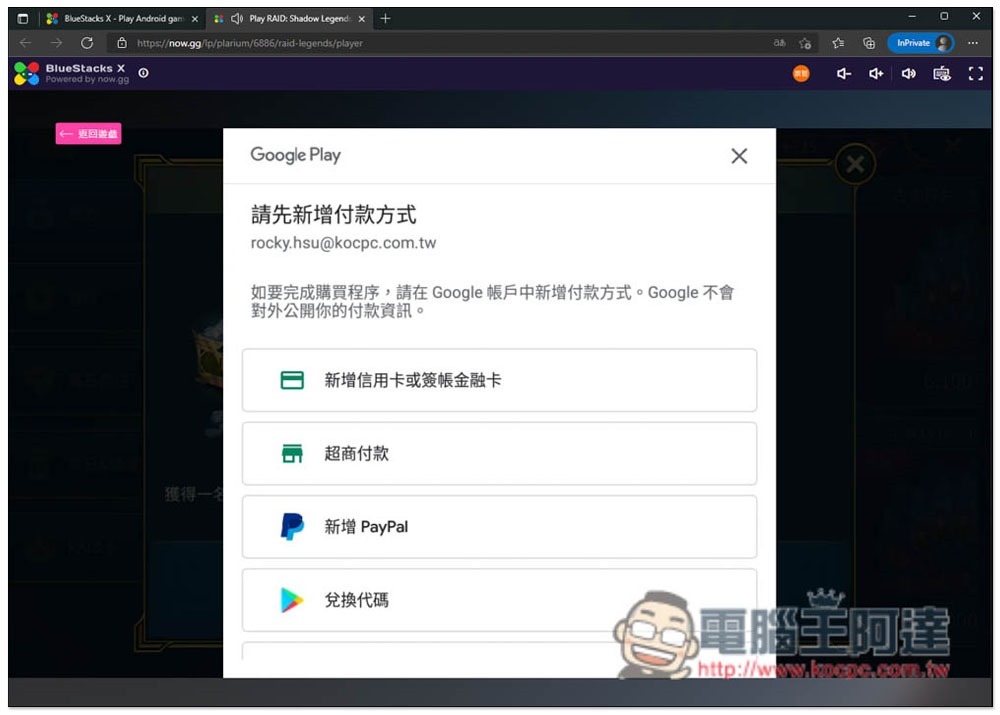
Task: Click the Google Play dialog title
Action: (295, 155)
